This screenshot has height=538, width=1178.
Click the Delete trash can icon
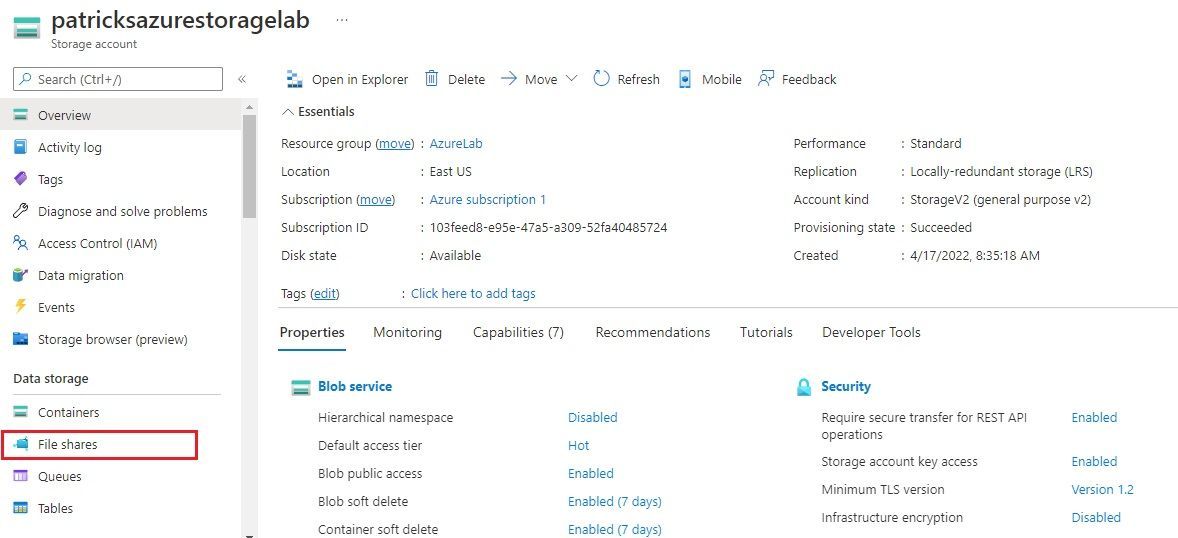coord(431,78)
